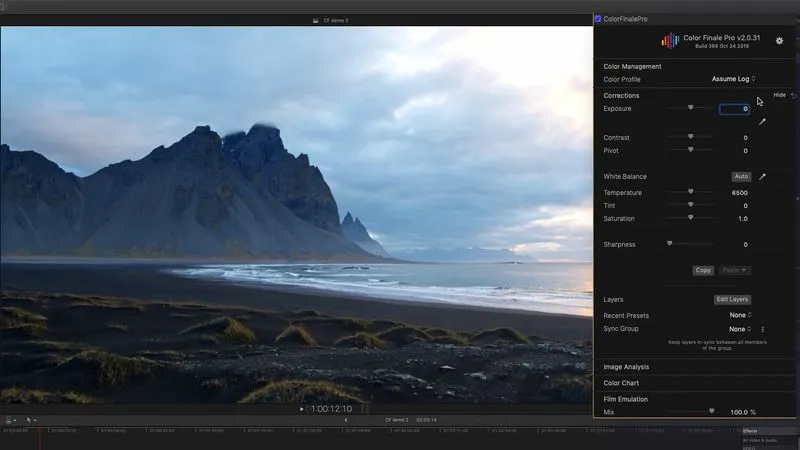This screenshot has height=450, width=800.
Task: Click the Edit Layers button
Action: (732, 299)
